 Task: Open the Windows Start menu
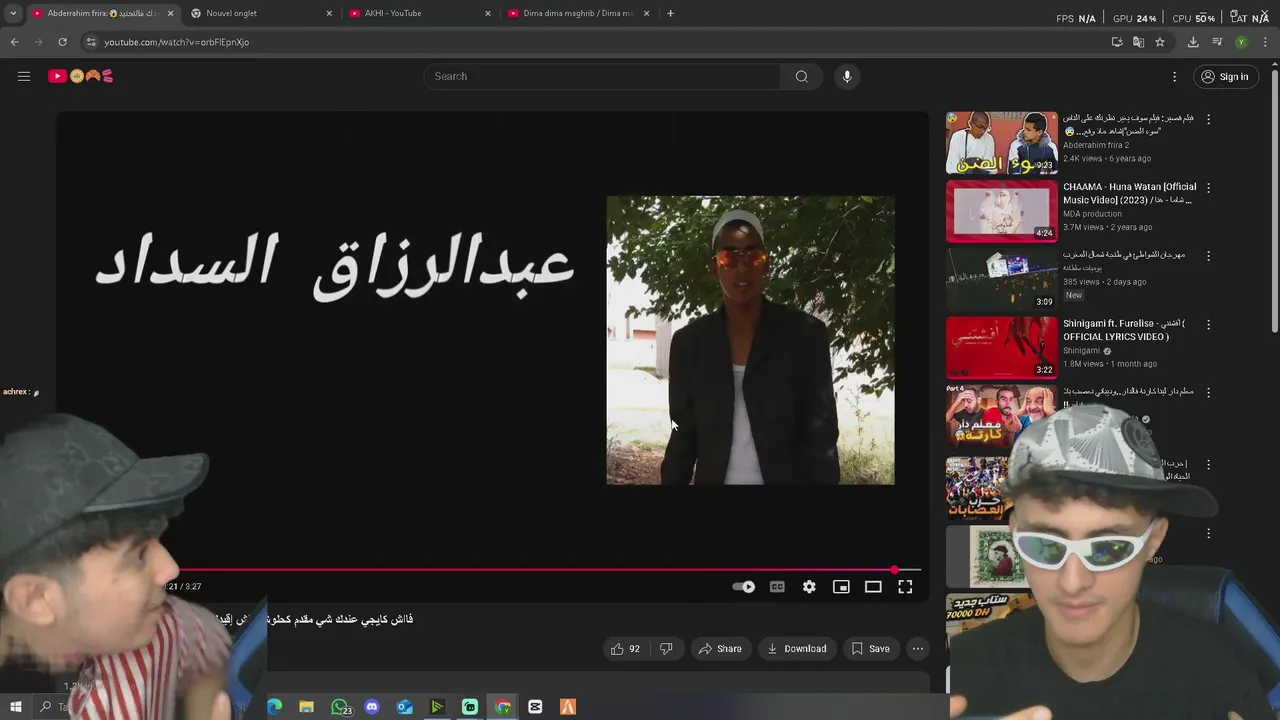16,707
